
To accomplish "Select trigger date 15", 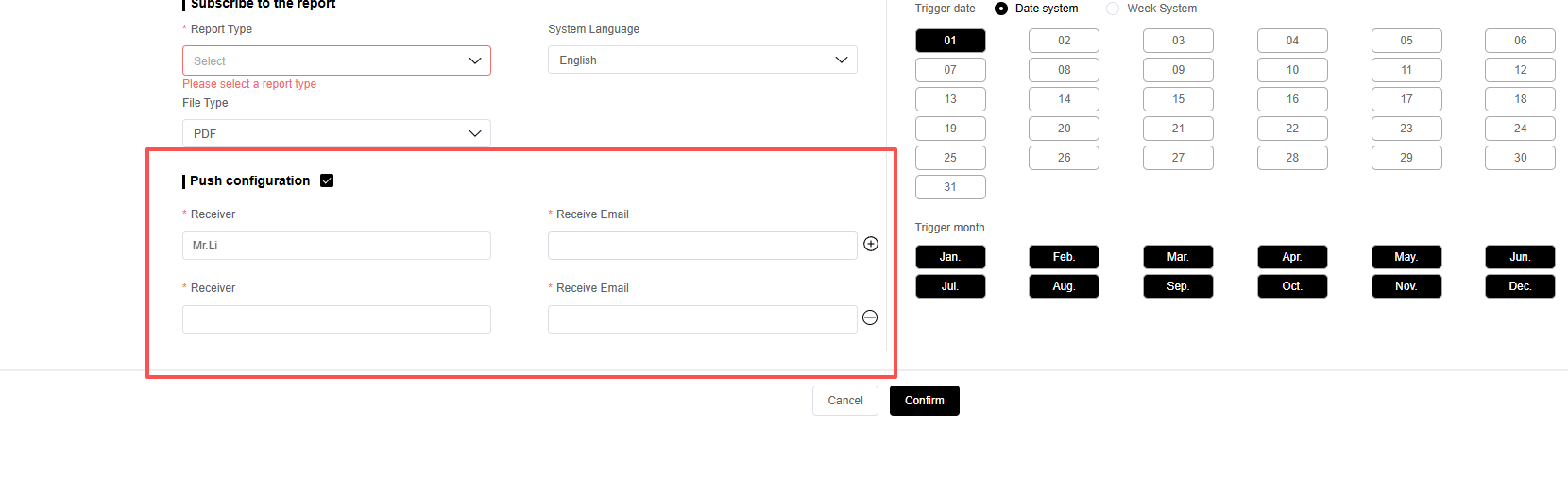I will point(1178,99).
